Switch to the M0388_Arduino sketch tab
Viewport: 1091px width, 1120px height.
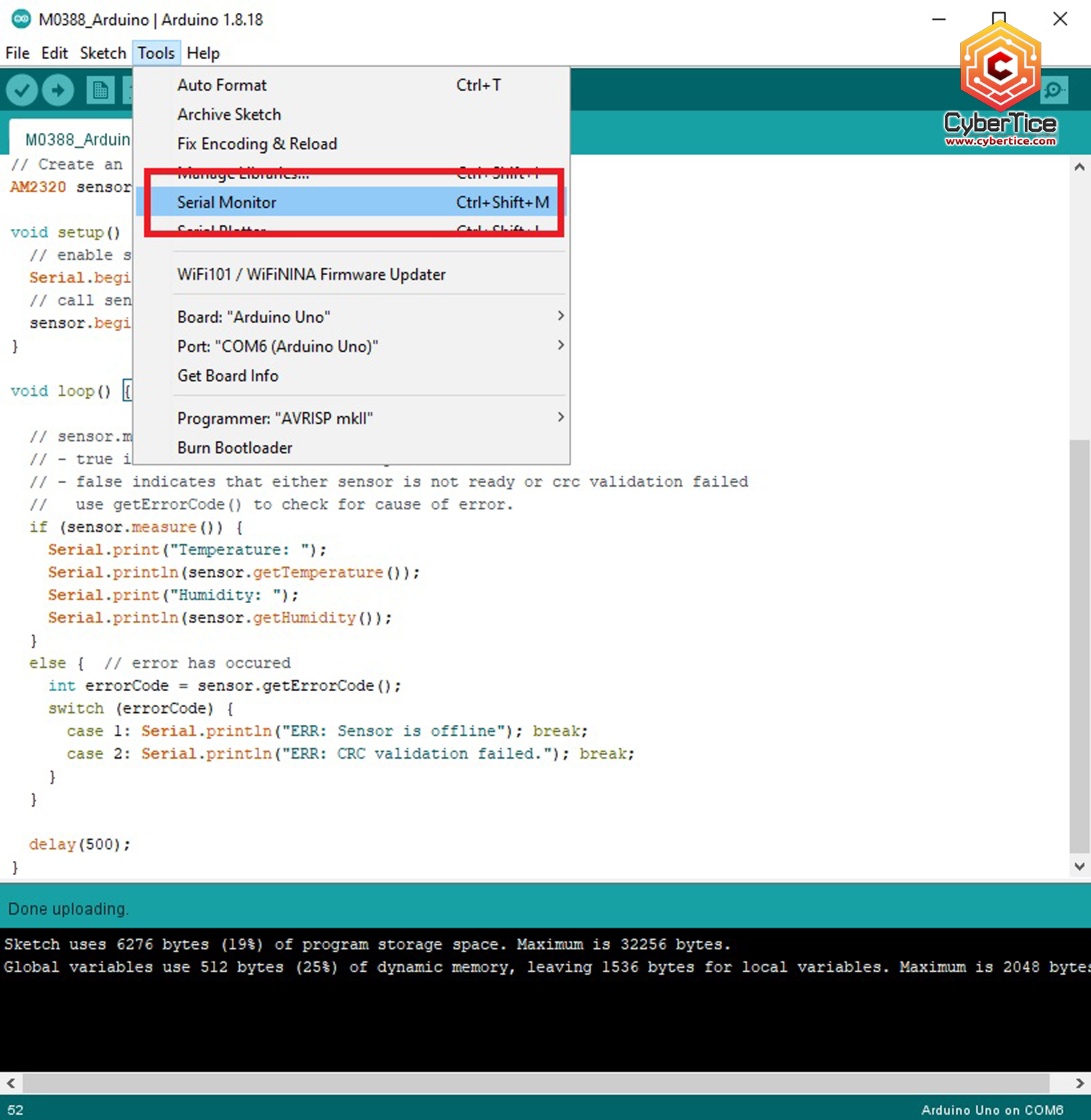[x=76, y=138]
